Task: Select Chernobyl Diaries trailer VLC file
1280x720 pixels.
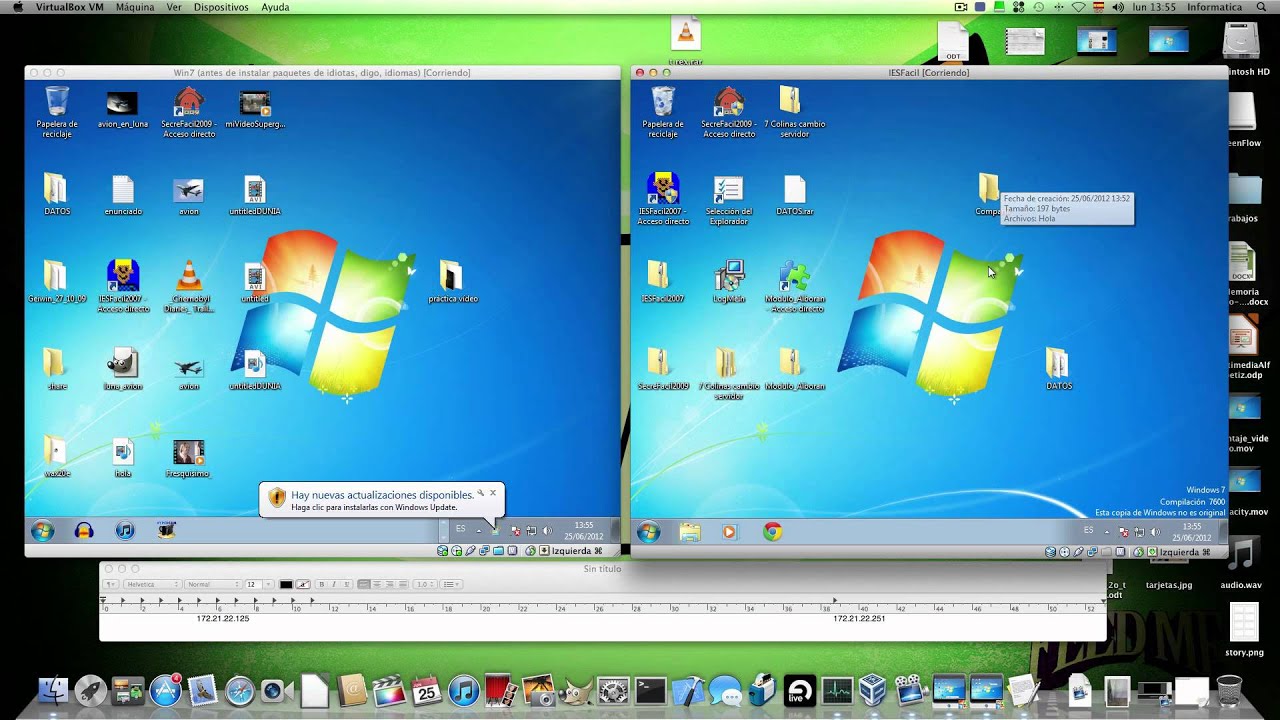Action: click(x=188, y=286)
